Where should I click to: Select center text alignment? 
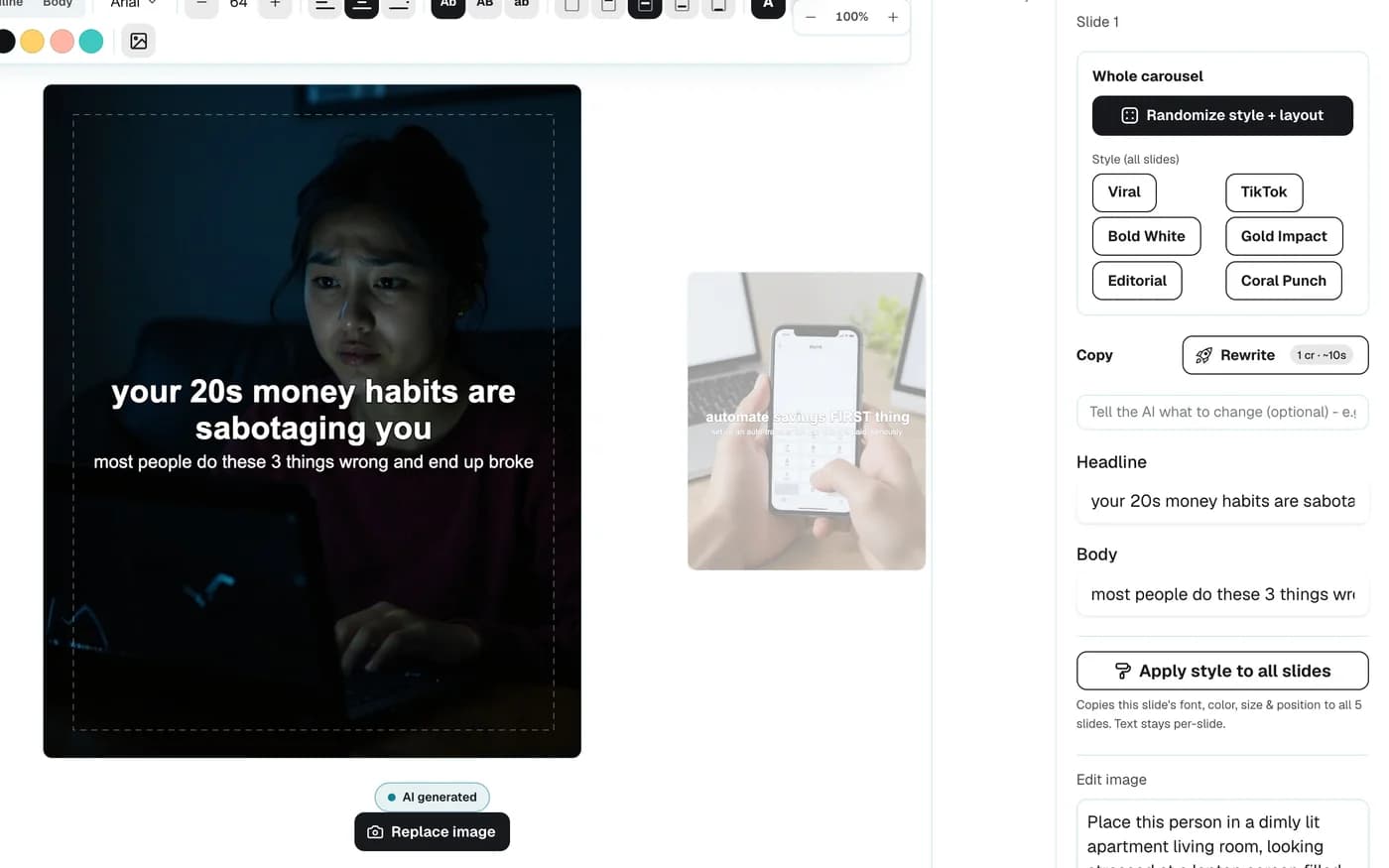point(362,6)
